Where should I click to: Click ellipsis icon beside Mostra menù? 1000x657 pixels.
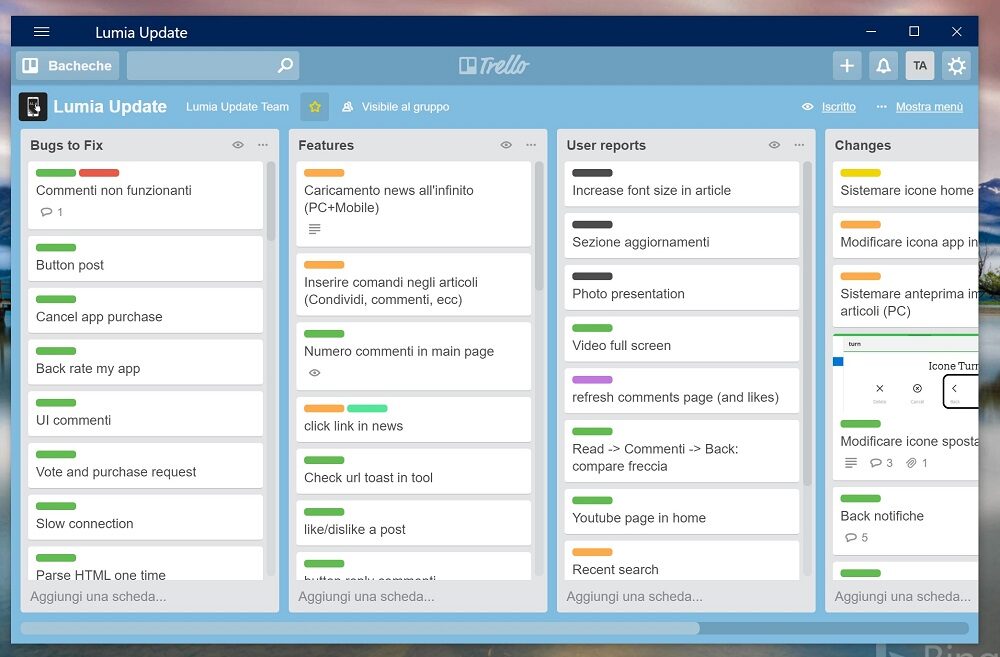(881, 107)
